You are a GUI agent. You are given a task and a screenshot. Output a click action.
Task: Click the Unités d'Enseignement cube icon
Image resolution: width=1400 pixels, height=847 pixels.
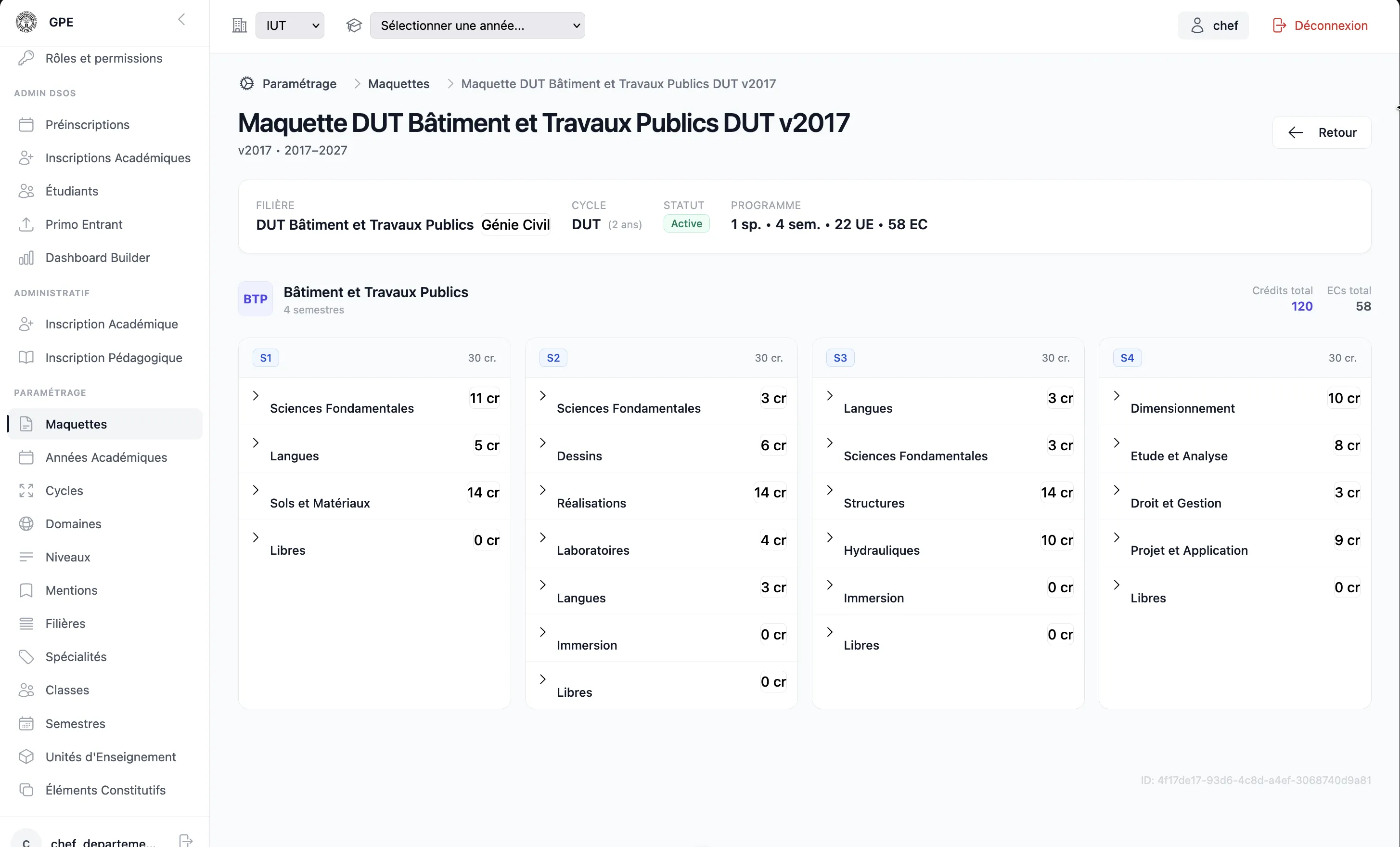click(26, 756)
